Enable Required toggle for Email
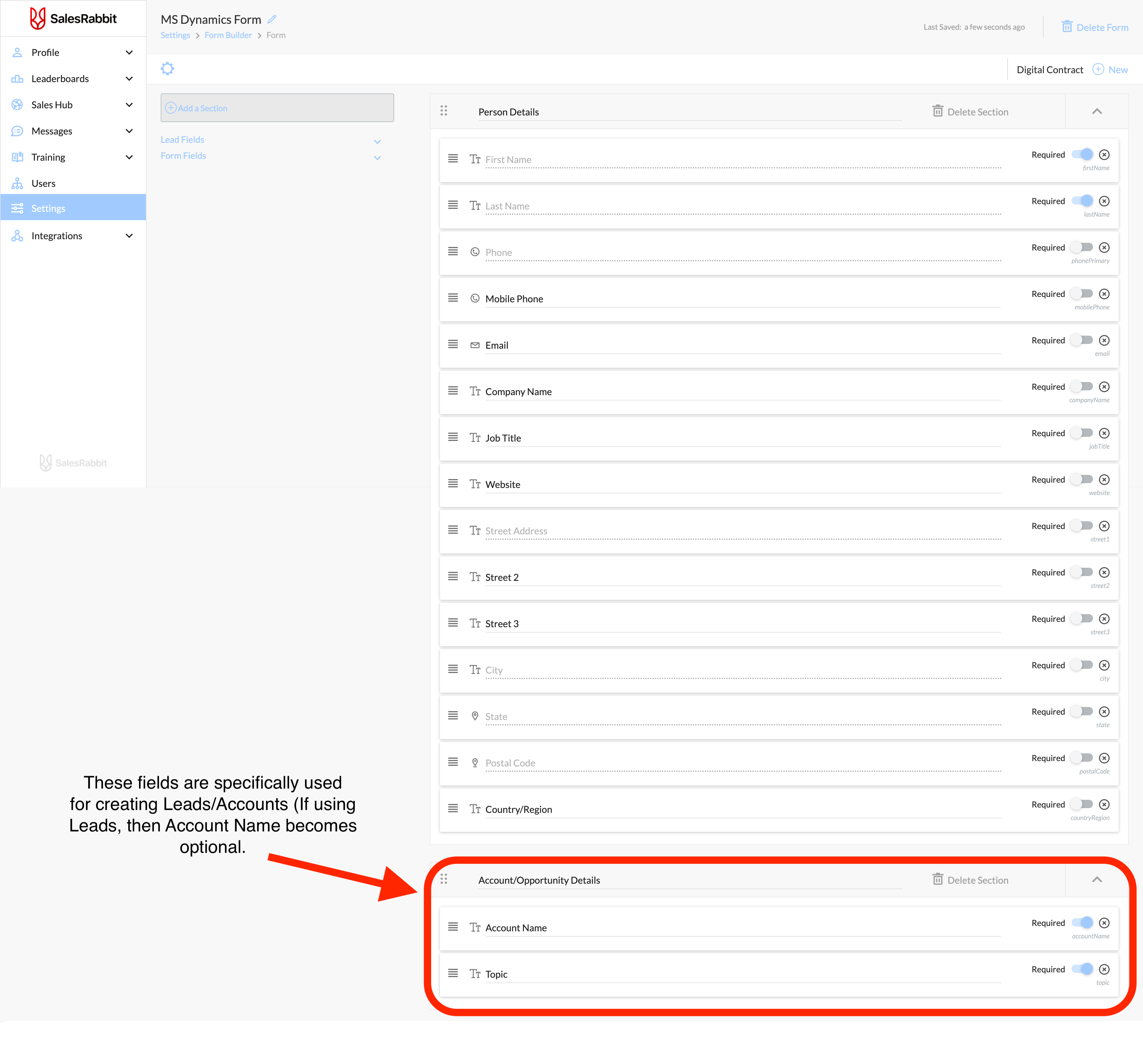1143x1064 pixels. pyautogui.click(x=1081, y=340)
